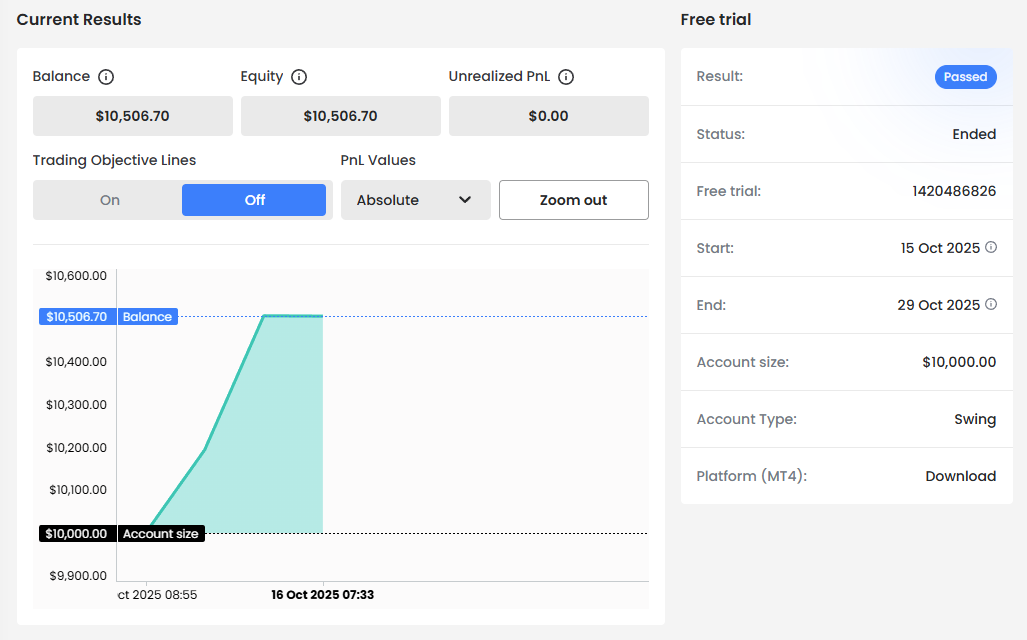
Task: Click the Equity info icon
Action: [x=299, y=77]
